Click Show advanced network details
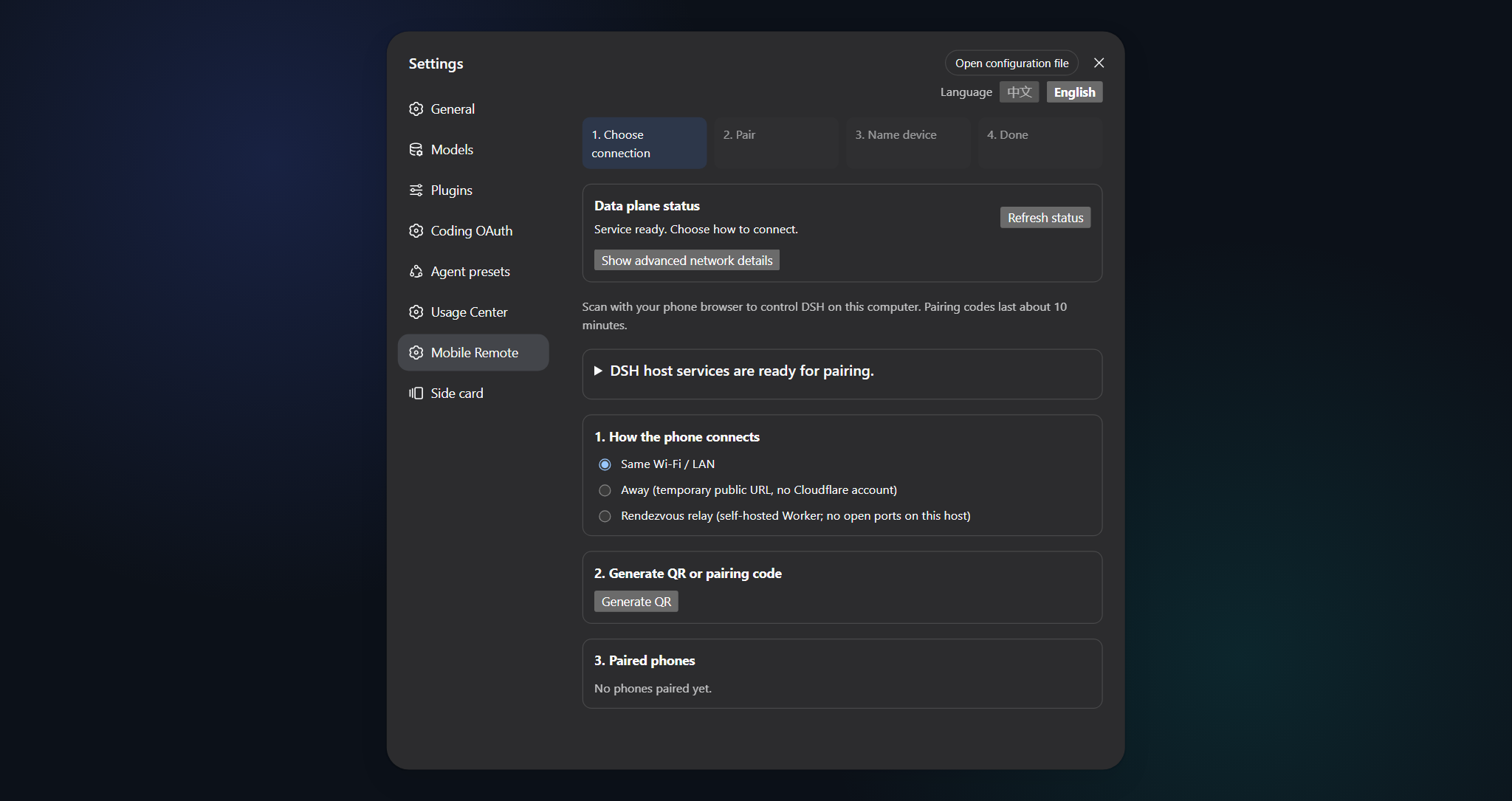1512x801 pixels. coord(687,261)
